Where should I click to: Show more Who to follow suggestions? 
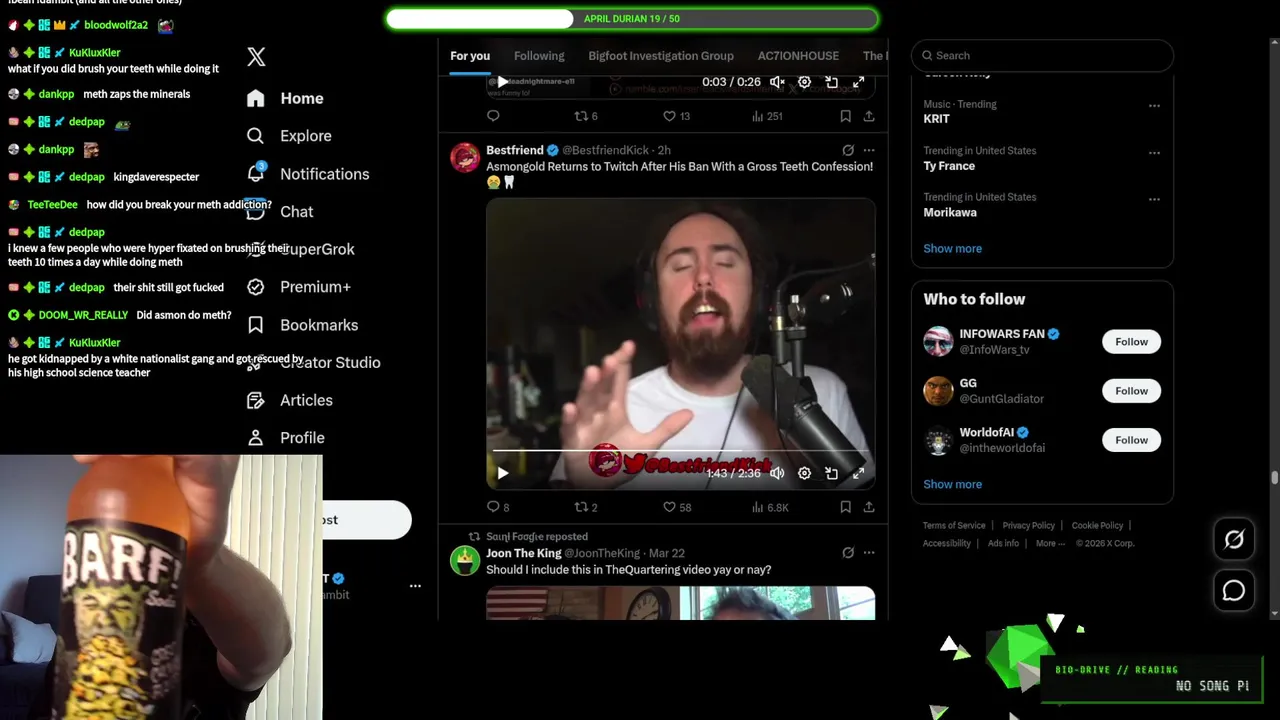(x=952, y=484)
